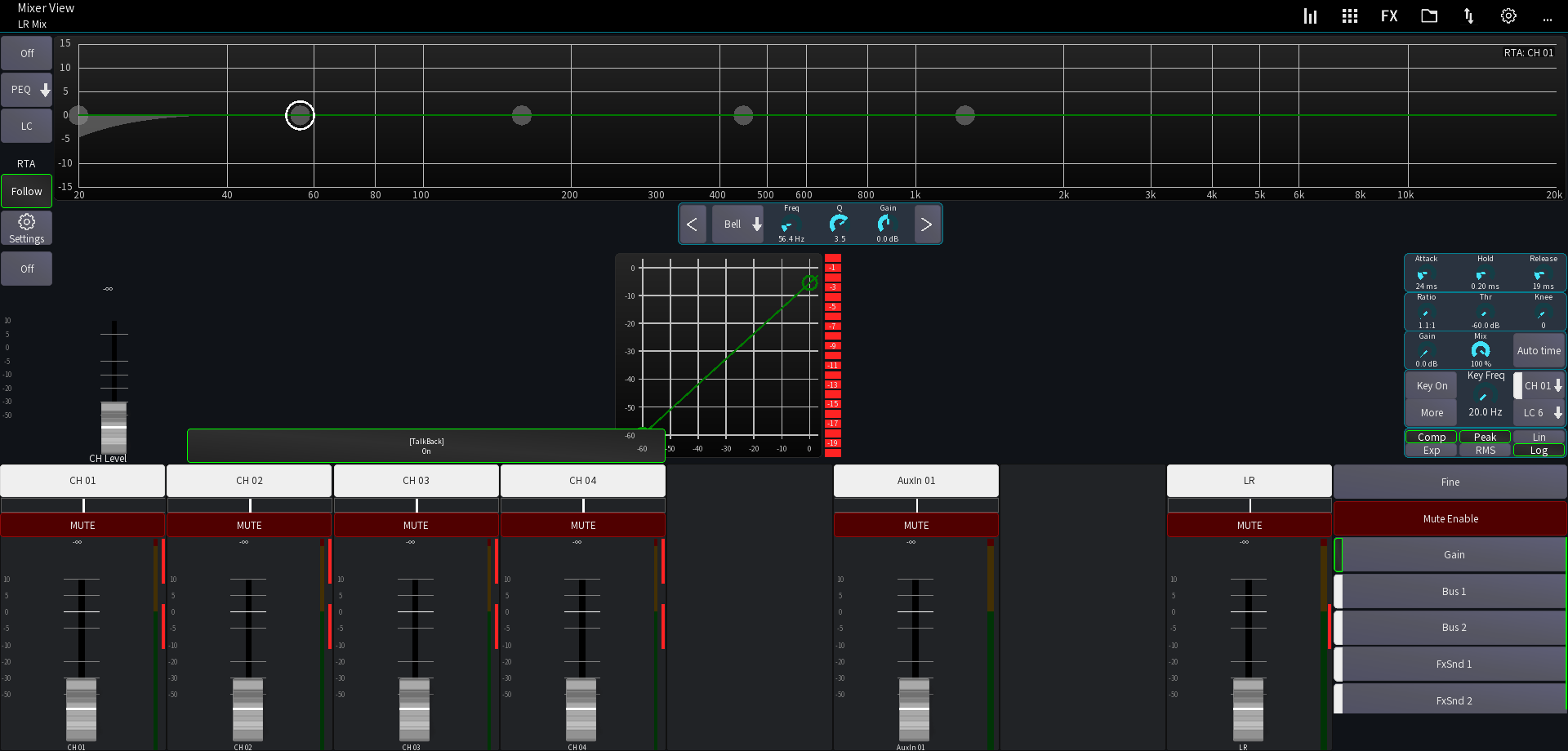Open the meters view from the top toolbar
The height and width of the screenshot is (751, 1568).
(x=1310, y=16)
